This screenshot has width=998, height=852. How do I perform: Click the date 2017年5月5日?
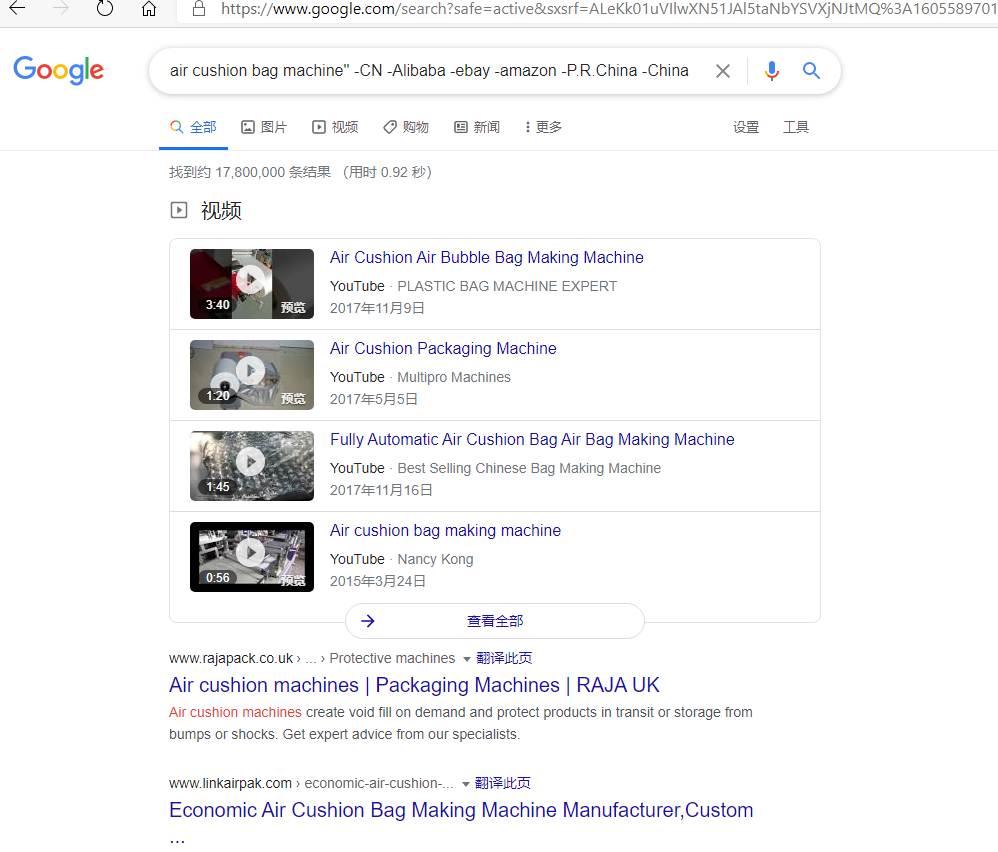(x=374, y=400)
